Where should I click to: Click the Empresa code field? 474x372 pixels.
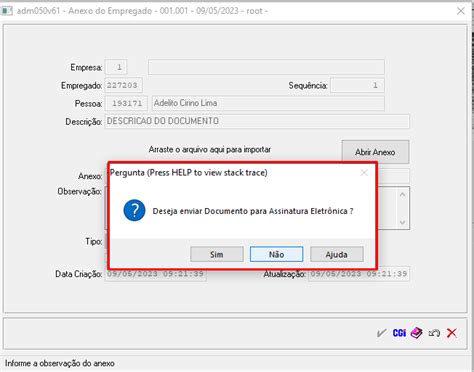[x=116, y=67]
